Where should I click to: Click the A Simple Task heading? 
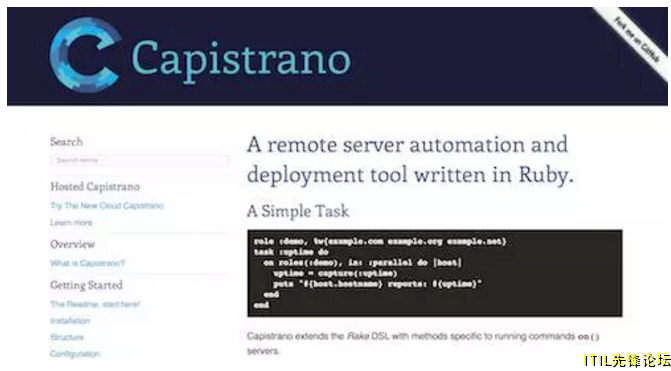[298, 211]
